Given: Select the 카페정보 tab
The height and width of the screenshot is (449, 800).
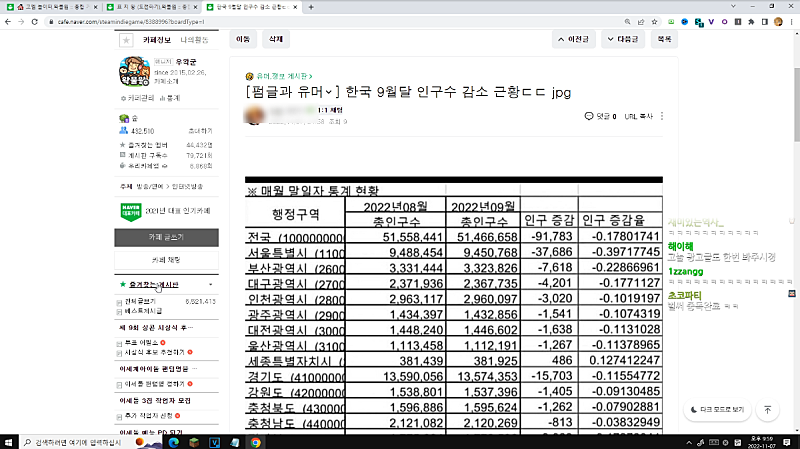Looking at the screenshot, I should (158, 41).
